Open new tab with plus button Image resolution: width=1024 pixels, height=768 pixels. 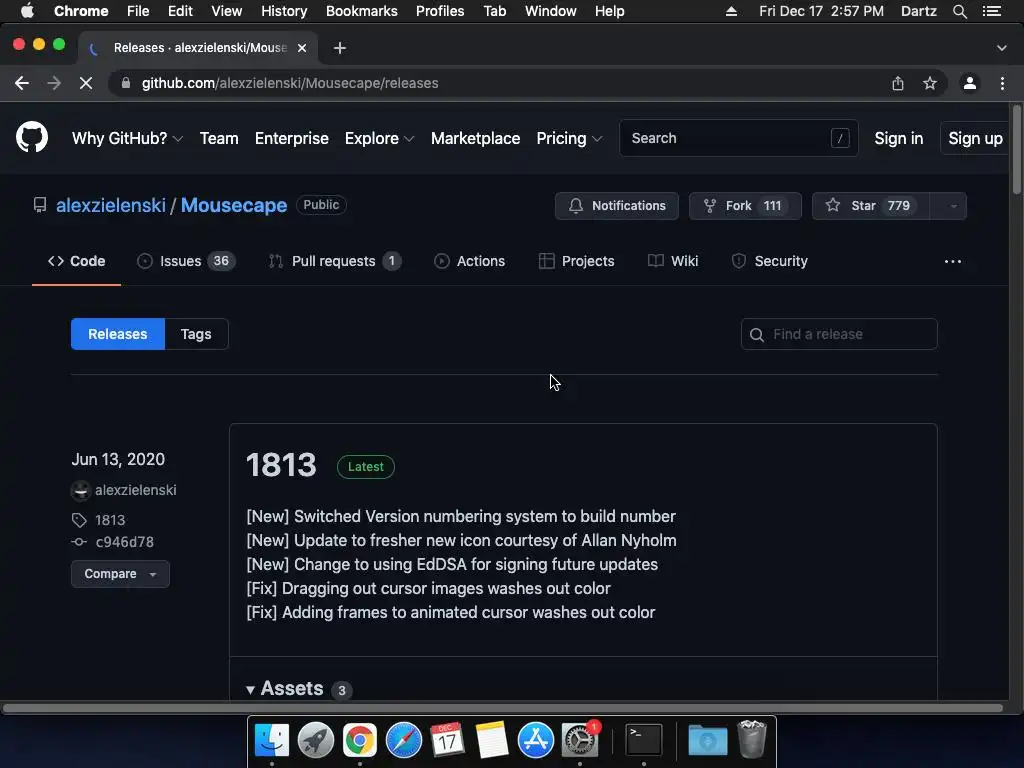[x=340, y=48]
